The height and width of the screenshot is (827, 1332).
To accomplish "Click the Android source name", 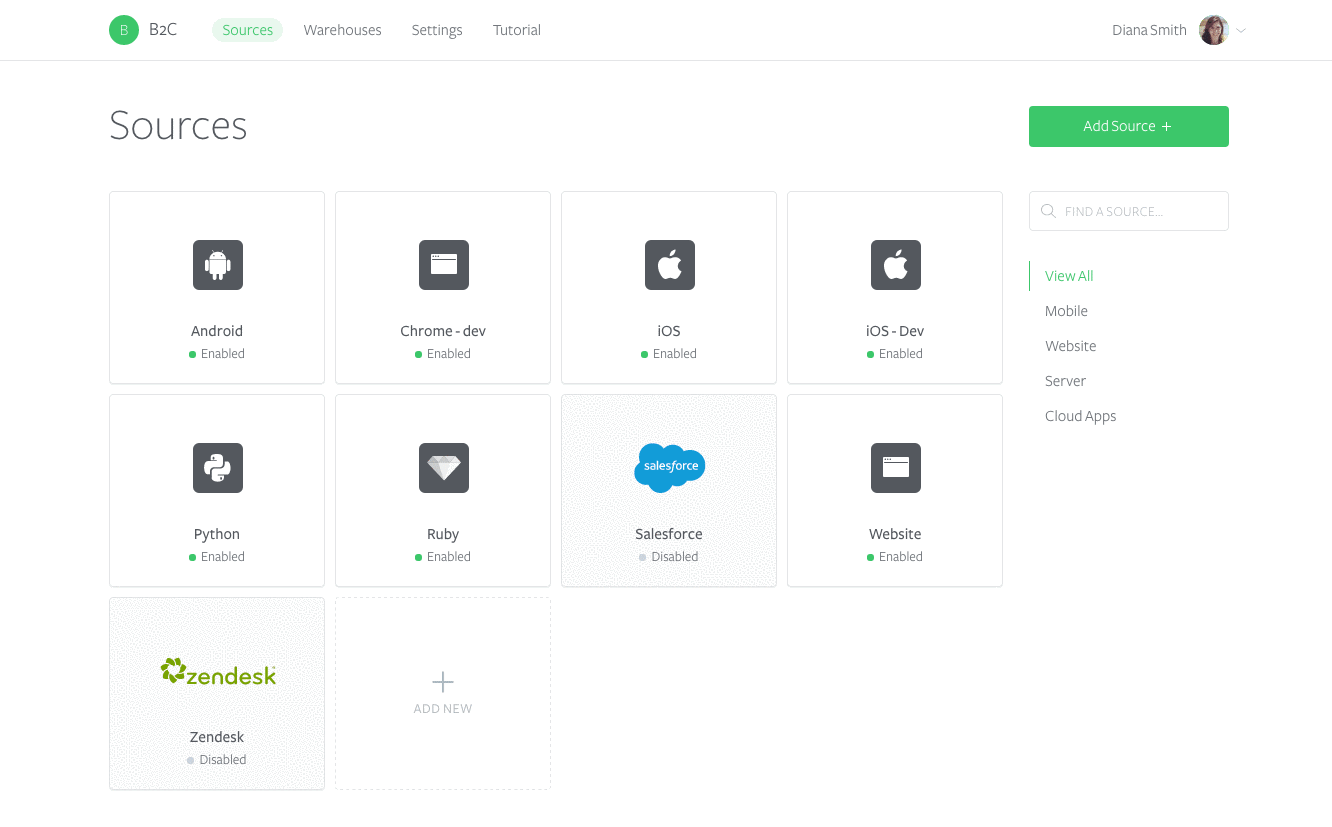I will pos(217,331).
